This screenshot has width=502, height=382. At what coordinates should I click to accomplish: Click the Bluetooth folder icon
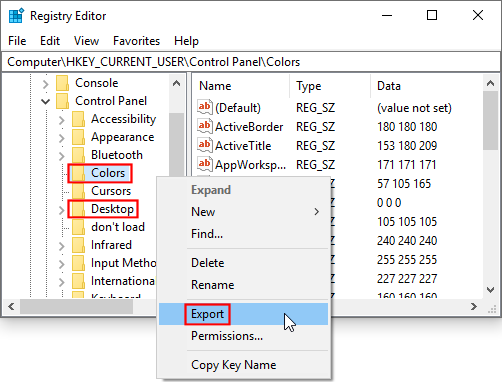click(x=78, y=155)
